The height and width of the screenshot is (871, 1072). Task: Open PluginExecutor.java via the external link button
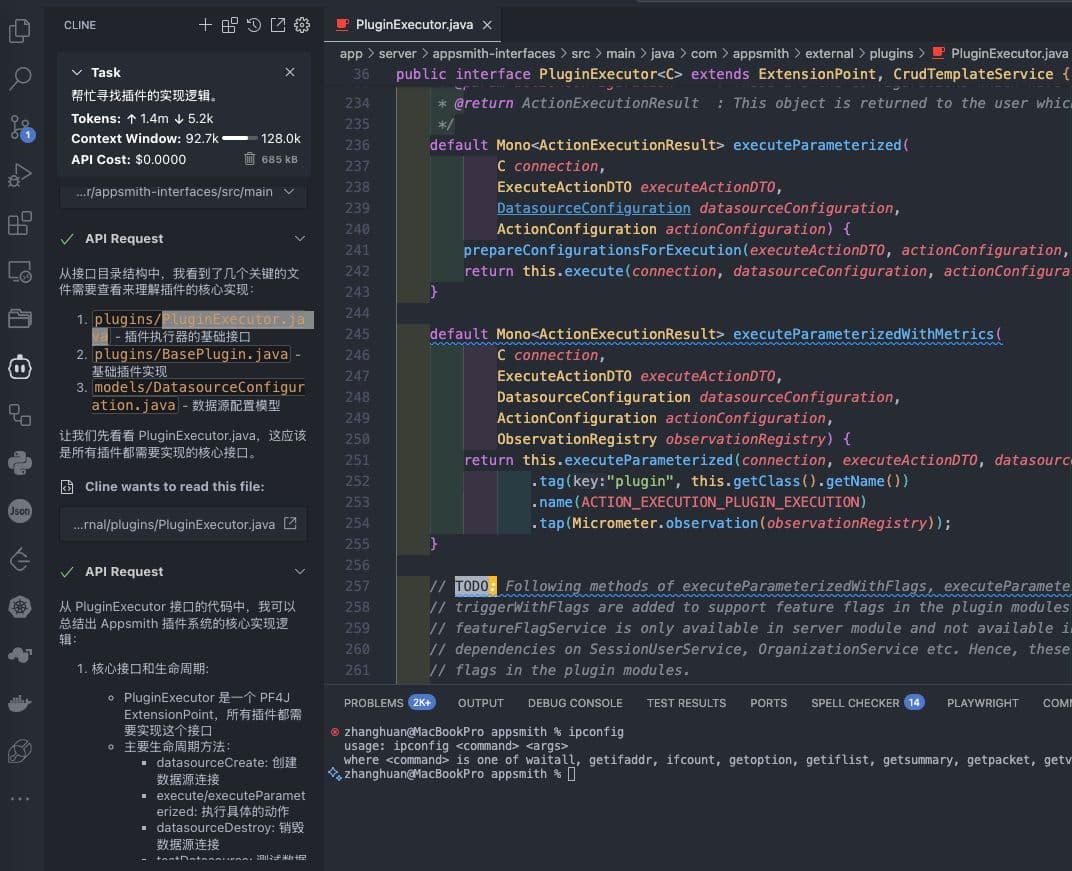(x=291, y=523)
